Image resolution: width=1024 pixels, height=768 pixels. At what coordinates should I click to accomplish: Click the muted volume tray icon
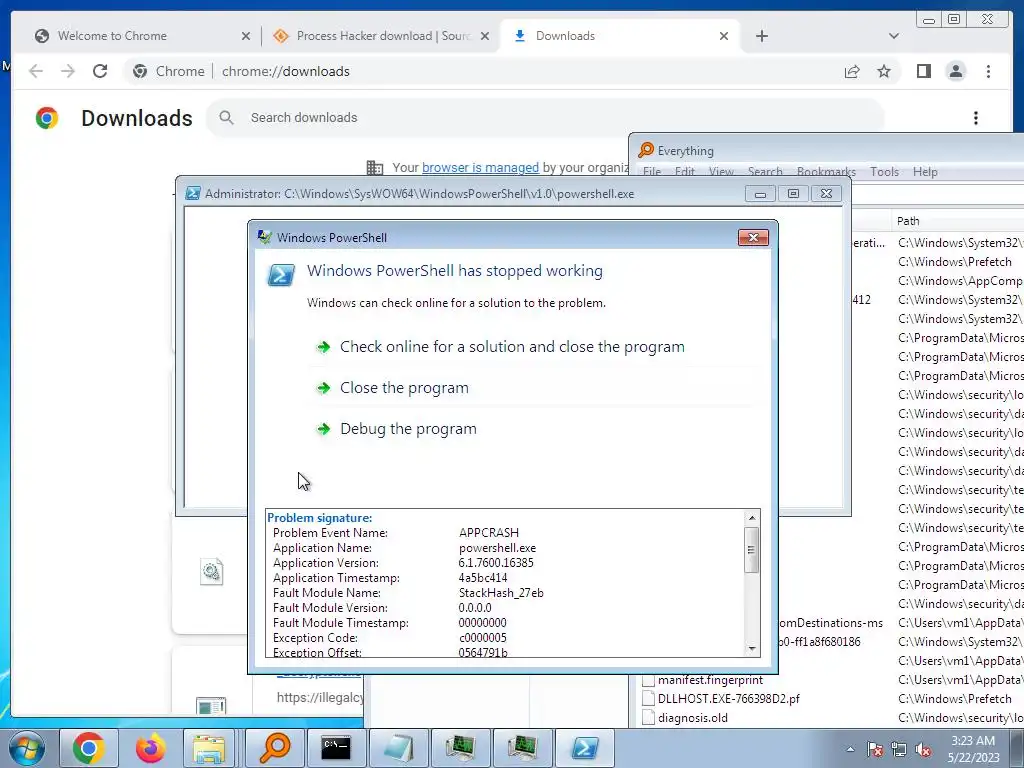coord(923,749)
